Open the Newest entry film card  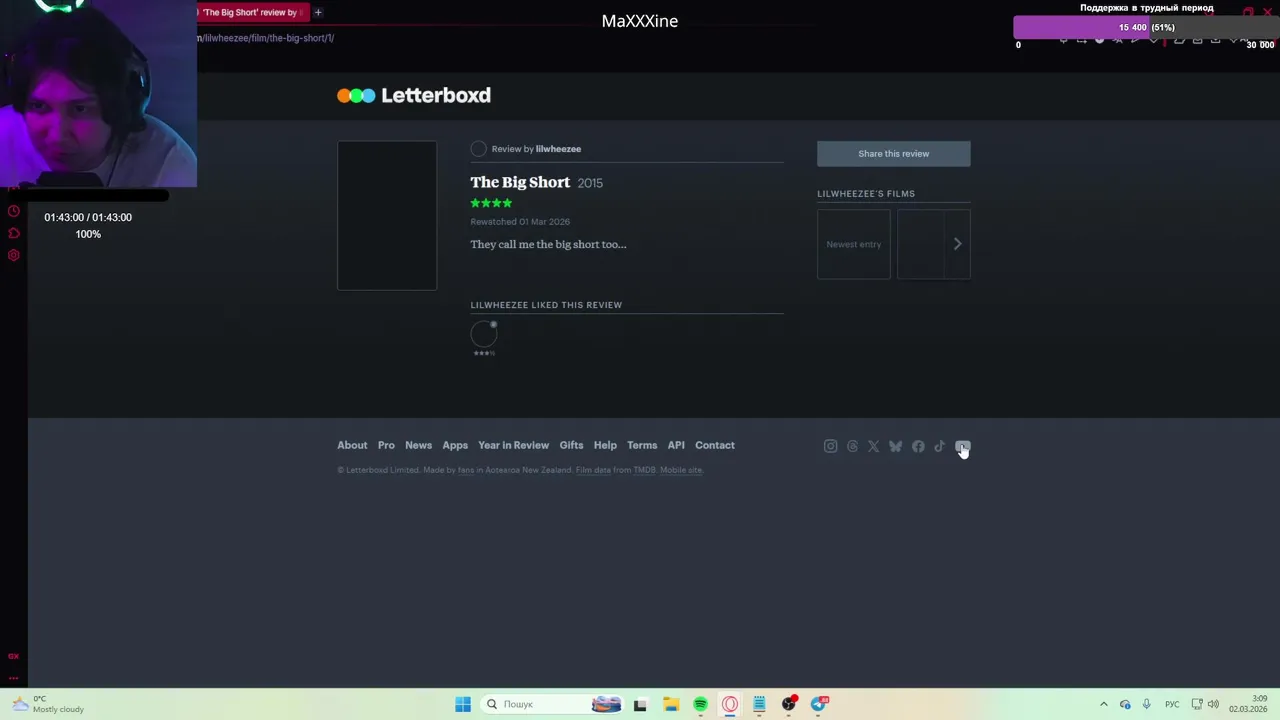854,244
